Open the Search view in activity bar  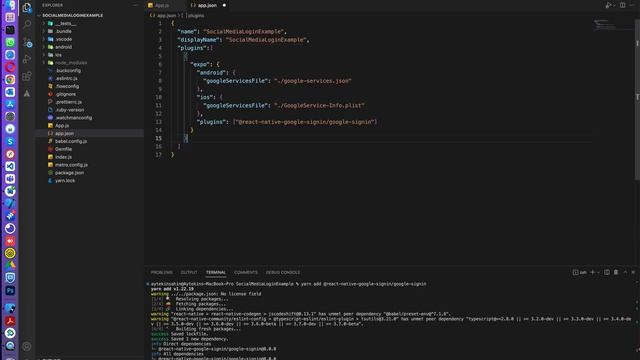point(27,24)
